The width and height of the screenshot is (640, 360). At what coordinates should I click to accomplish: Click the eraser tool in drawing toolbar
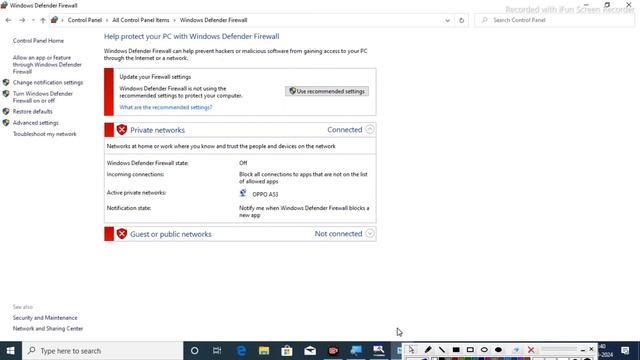(x=516, y=350)
